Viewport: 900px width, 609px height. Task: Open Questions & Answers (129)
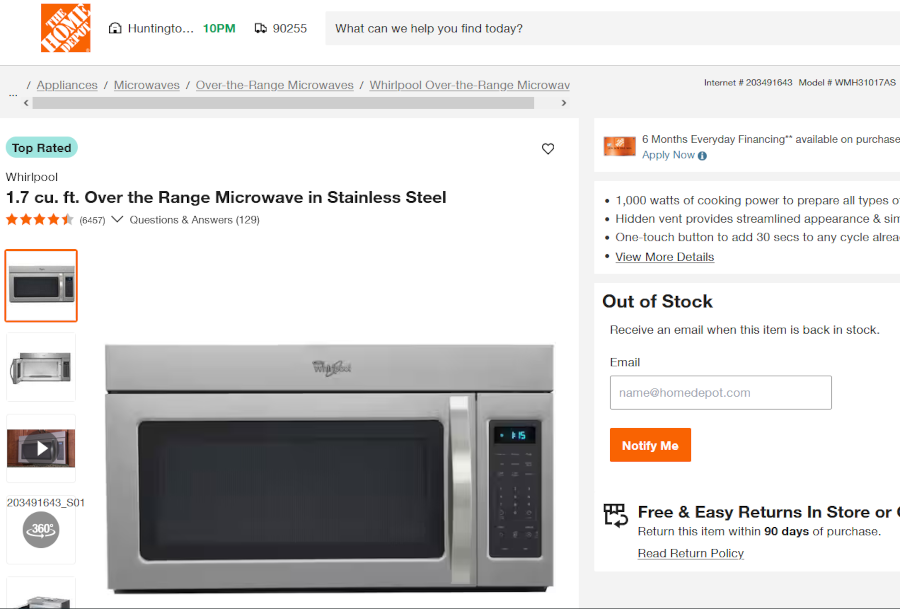[195, 220]
